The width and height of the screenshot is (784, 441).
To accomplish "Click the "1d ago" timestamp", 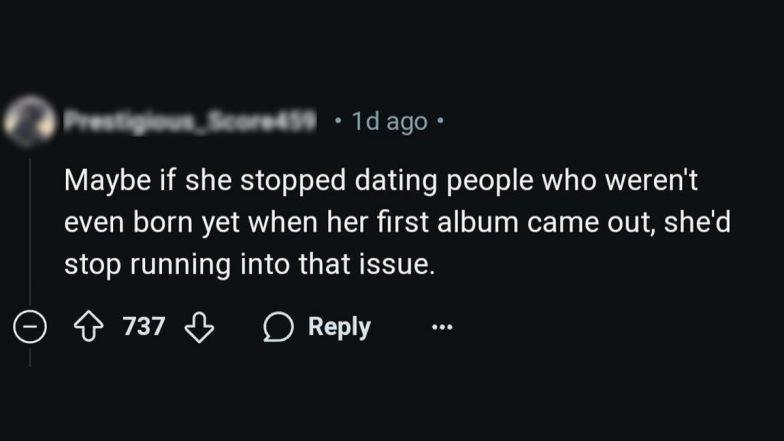I will (390, 122).
